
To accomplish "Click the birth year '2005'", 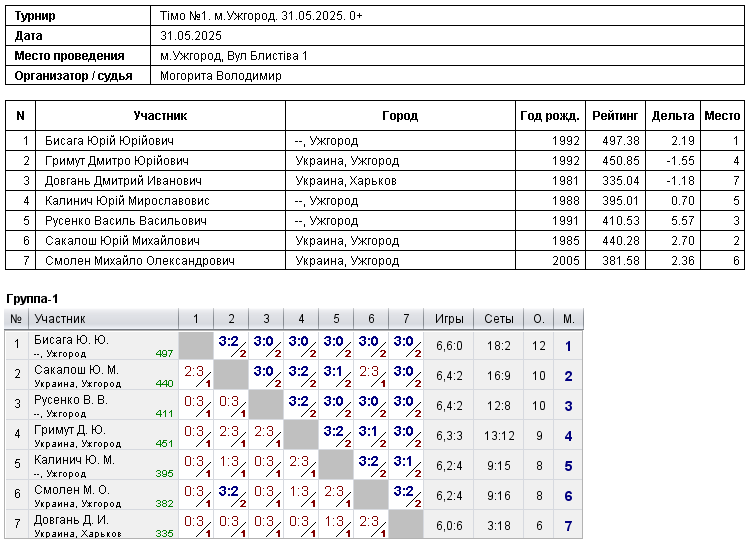I will (566, 261).
